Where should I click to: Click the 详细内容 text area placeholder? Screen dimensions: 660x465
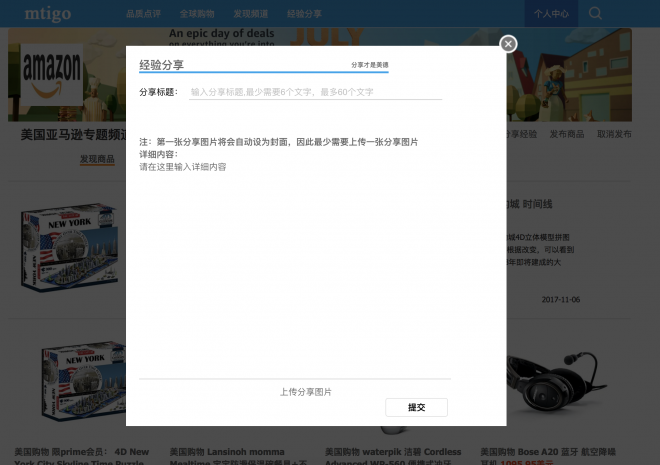tap(183, 167)
